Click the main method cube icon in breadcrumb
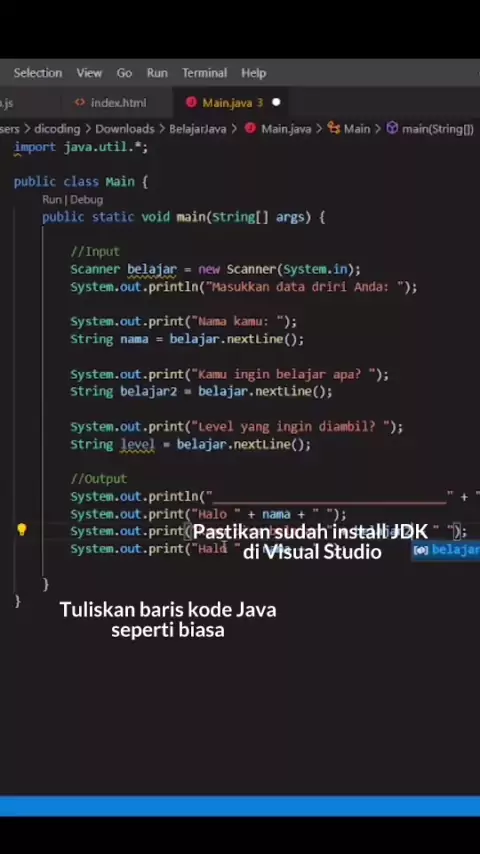 click(x=392, y=129)
